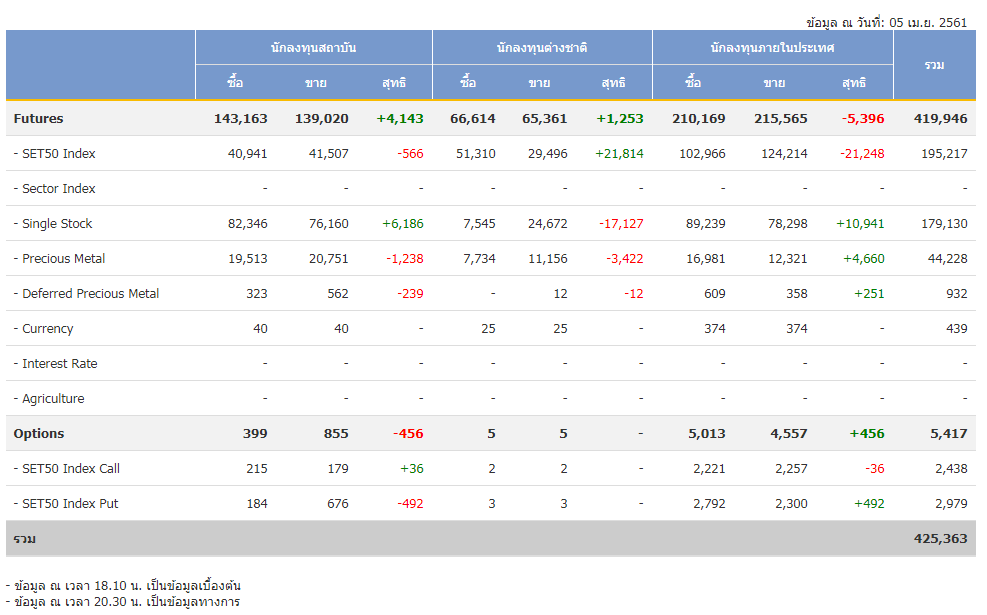Click the นักลงทุนสถาบัน column group header

pos(313,48)
